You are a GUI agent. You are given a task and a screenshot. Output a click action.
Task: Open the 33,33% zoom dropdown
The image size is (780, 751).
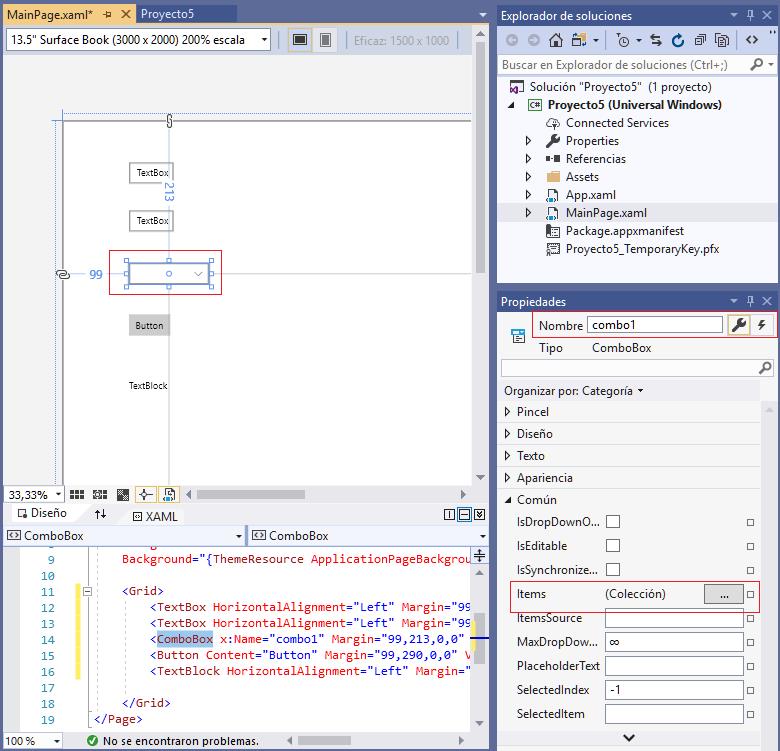coord(58,495)
